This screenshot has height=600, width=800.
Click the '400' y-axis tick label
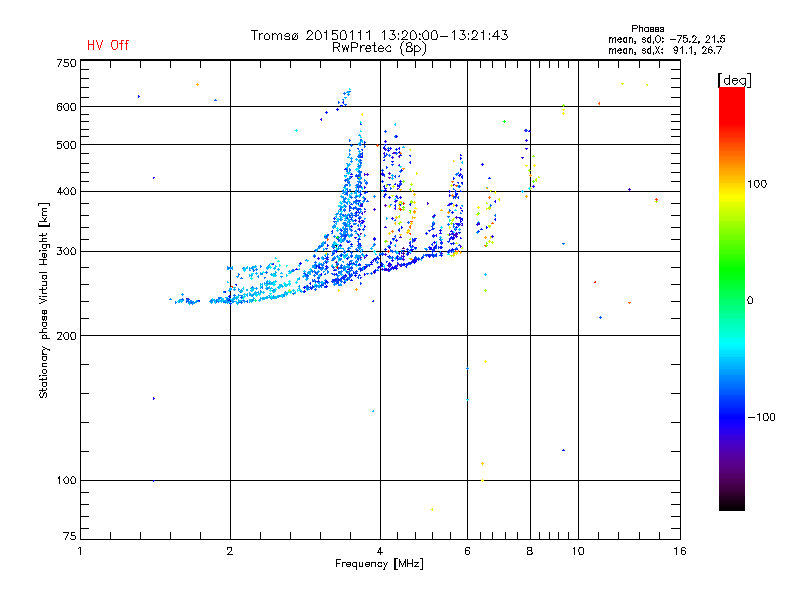point(66,192)
